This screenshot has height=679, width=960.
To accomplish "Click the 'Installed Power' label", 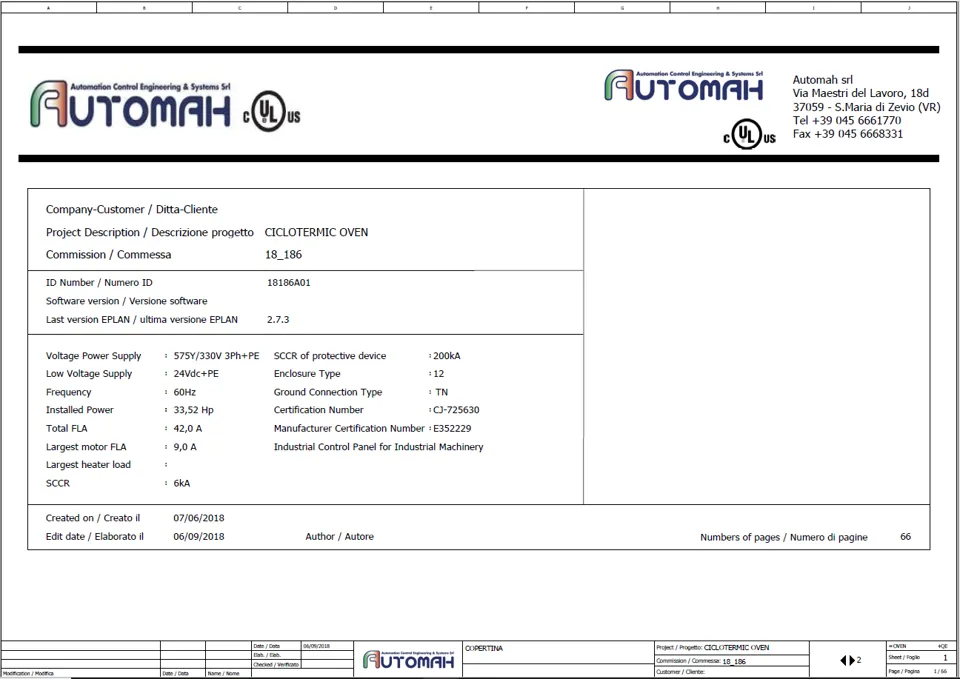I will pyautogui.click(x=80, y=410).
